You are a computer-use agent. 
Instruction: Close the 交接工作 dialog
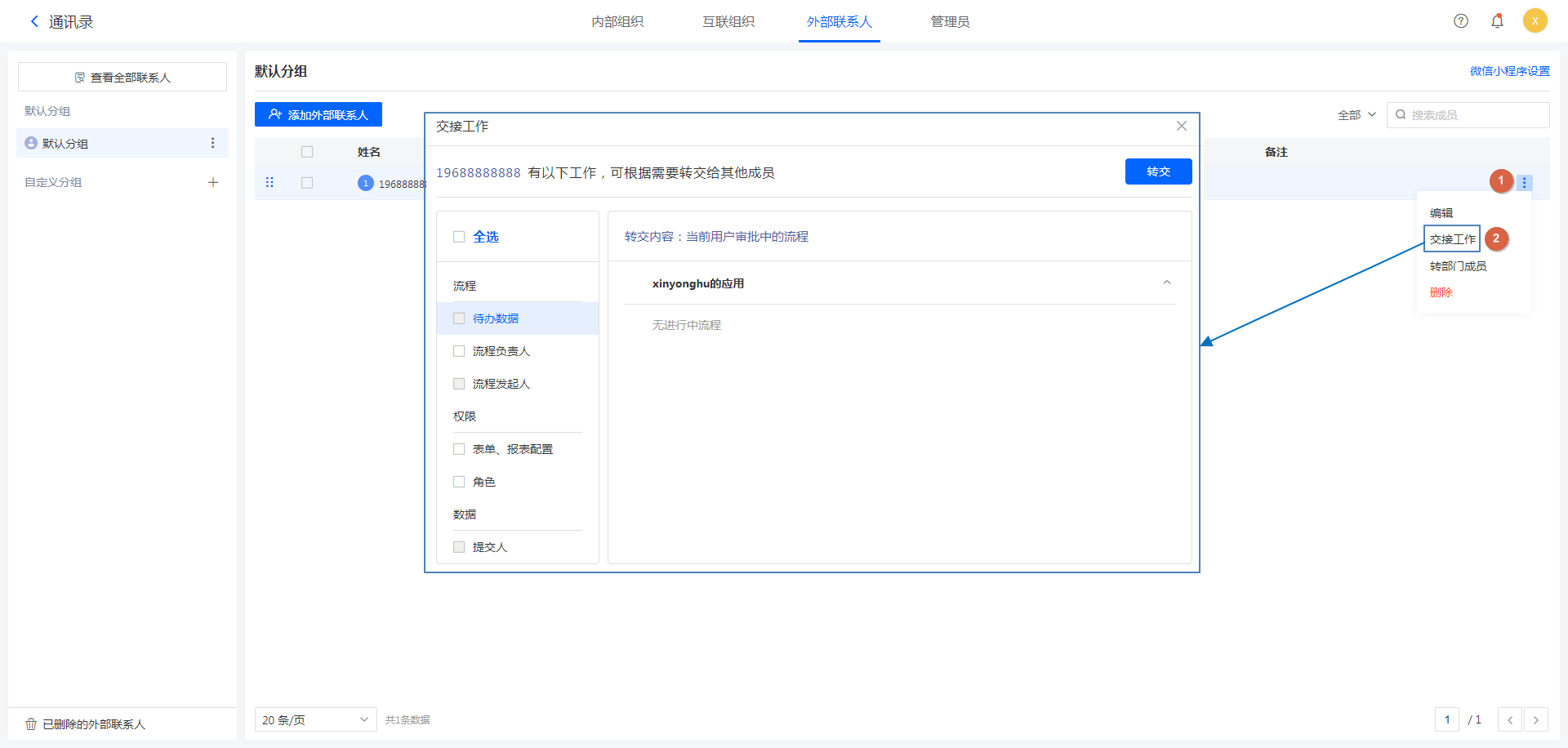pyautogui.click(x=1181, y=126)
